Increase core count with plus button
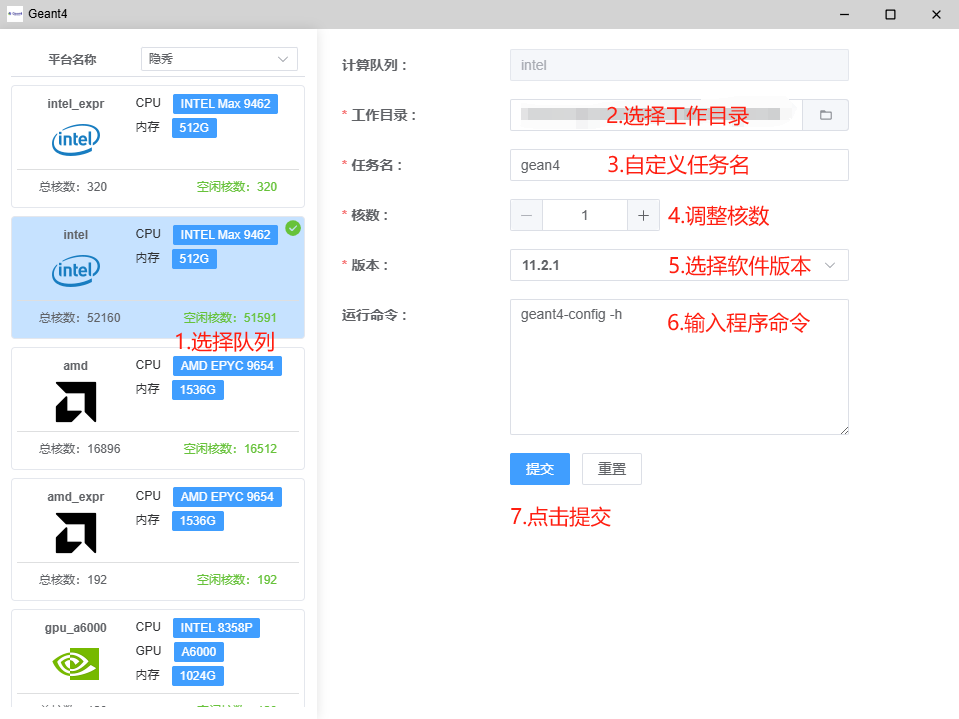 643,215
